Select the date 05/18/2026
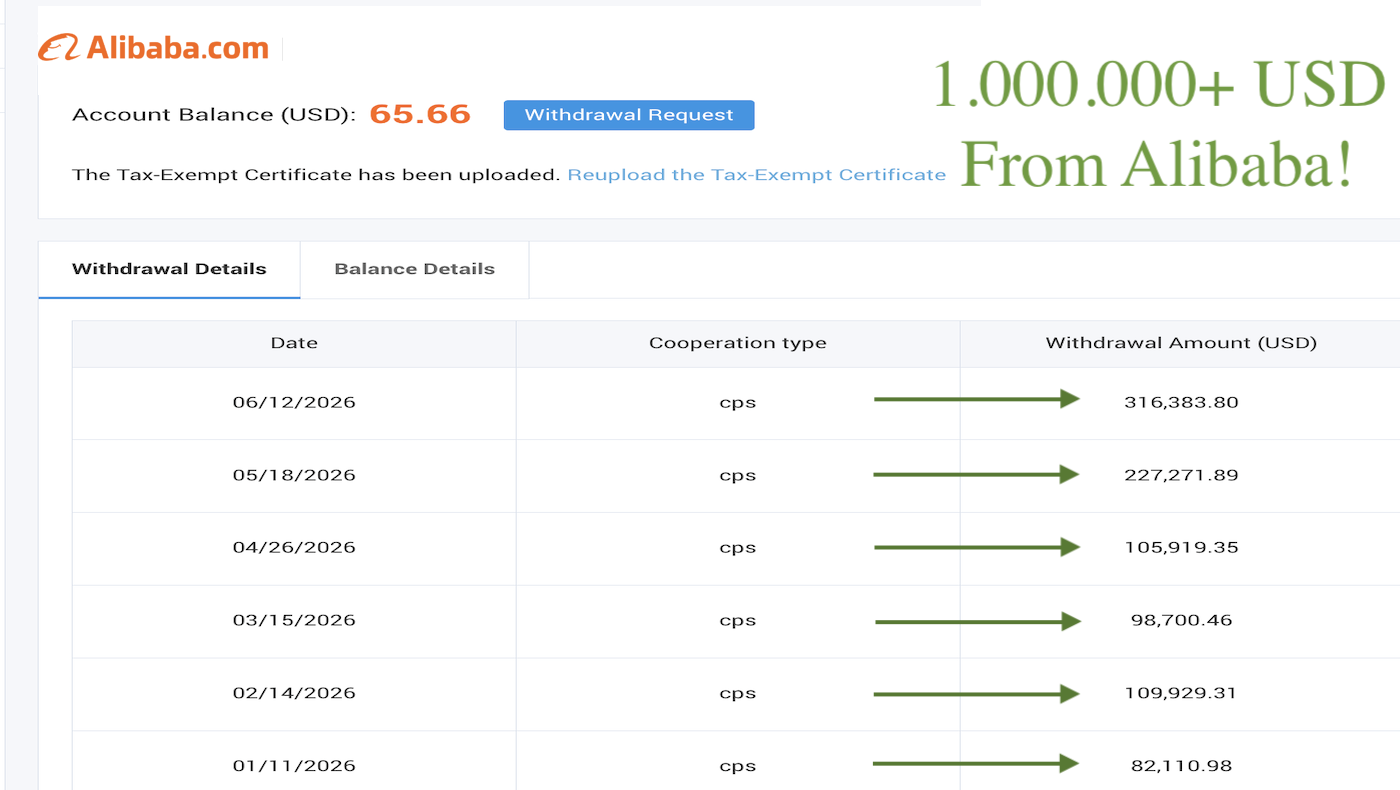Screen dimensions: 1400x790 pos(294,475)
